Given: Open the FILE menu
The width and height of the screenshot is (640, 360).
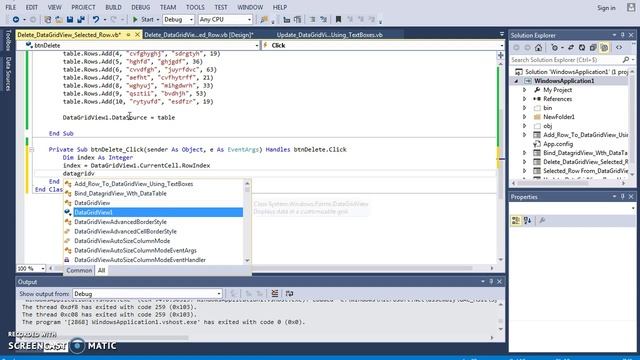Looking at the screenshot, I should click(x=11, y=7).
